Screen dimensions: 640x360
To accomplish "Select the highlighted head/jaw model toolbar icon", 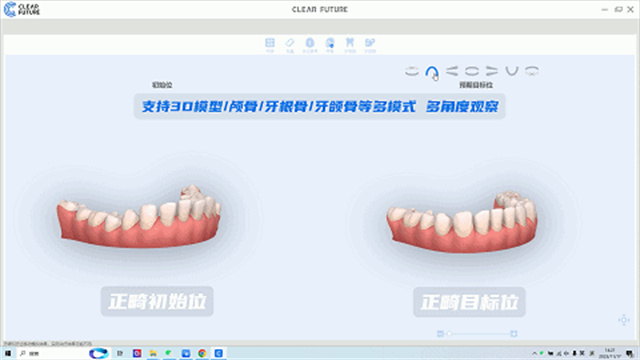I will 330,42.
